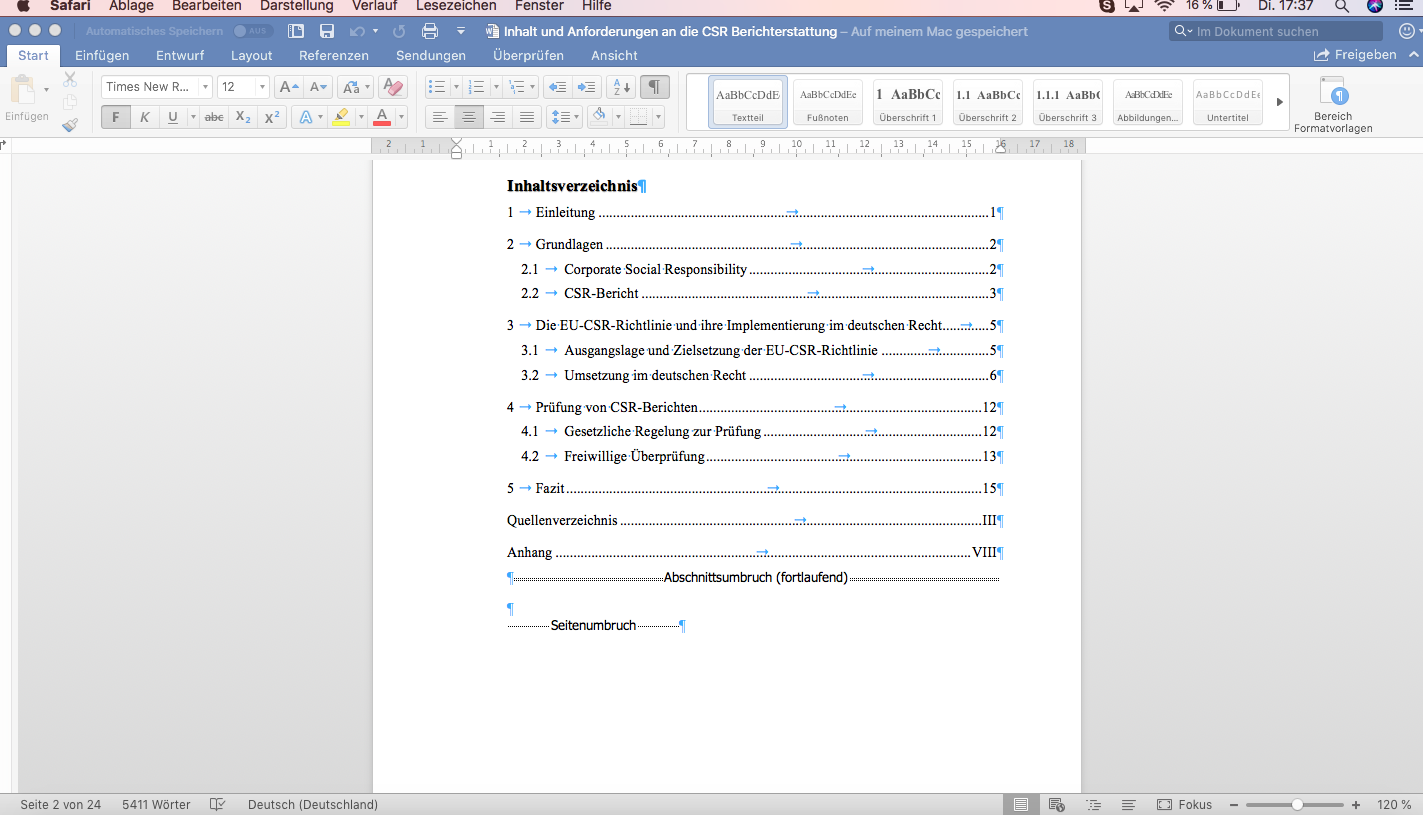The width and height of the screenshot is (1423, 815).
Task: Switch to outline view in status bar
Action: [x=1093, y=804]
